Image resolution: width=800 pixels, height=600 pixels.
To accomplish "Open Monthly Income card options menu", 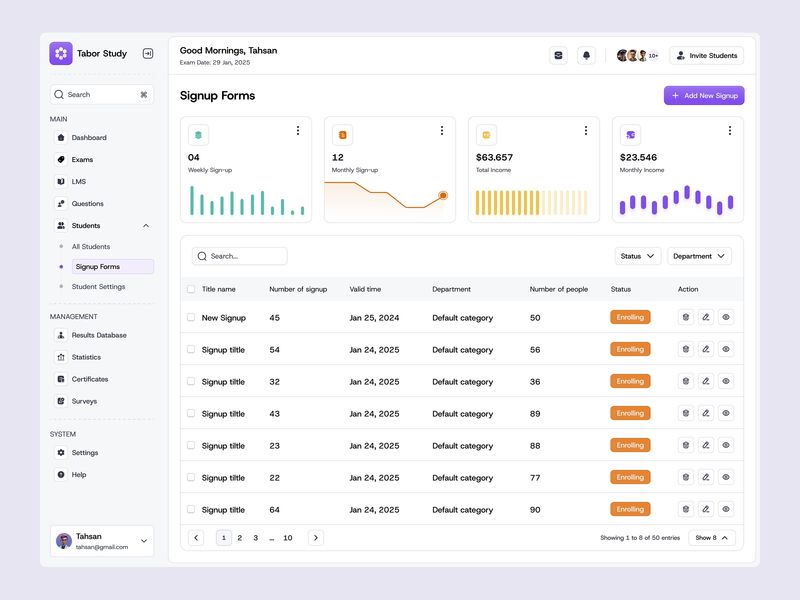I will click(730, 131).
